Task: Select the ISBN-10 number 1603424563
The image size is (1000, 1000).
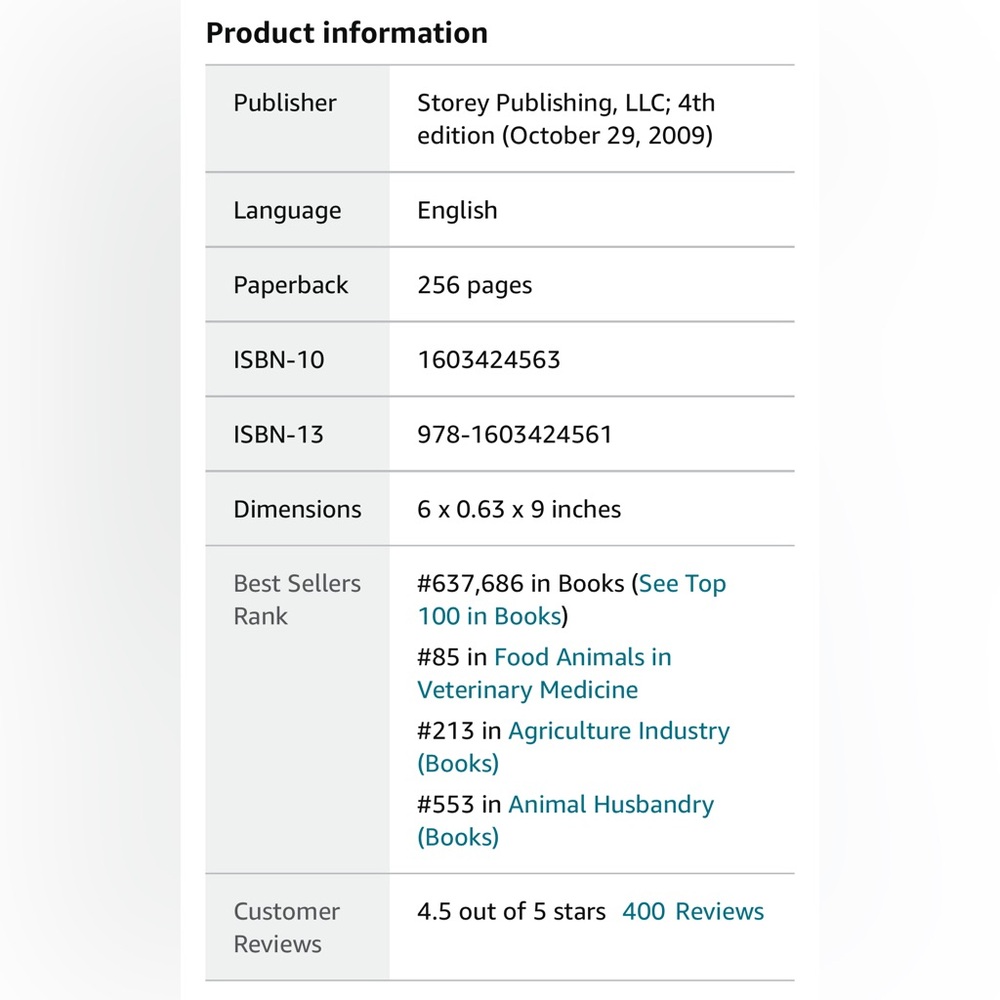Action: [x=489, y=360]
